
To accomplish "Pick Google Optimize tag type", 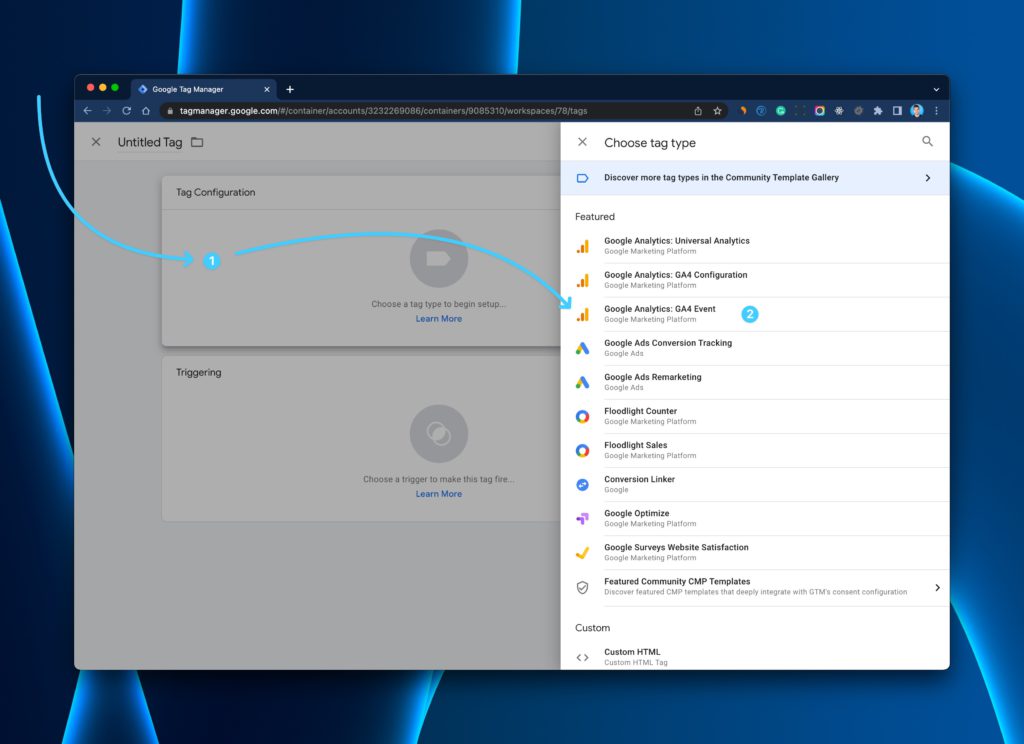I will pos(755,518).
